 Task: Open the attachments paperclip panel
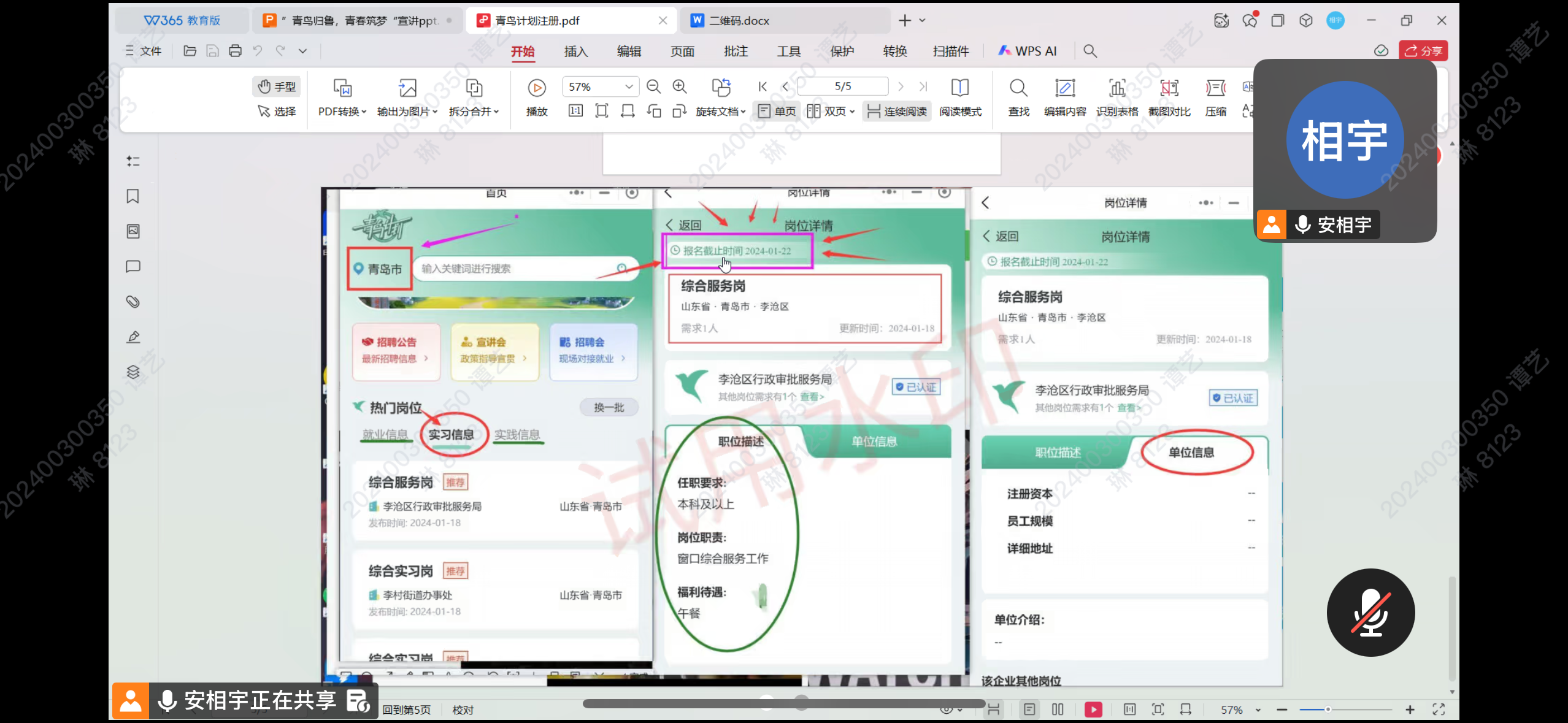pyautogui.click(x=133, y=301)
